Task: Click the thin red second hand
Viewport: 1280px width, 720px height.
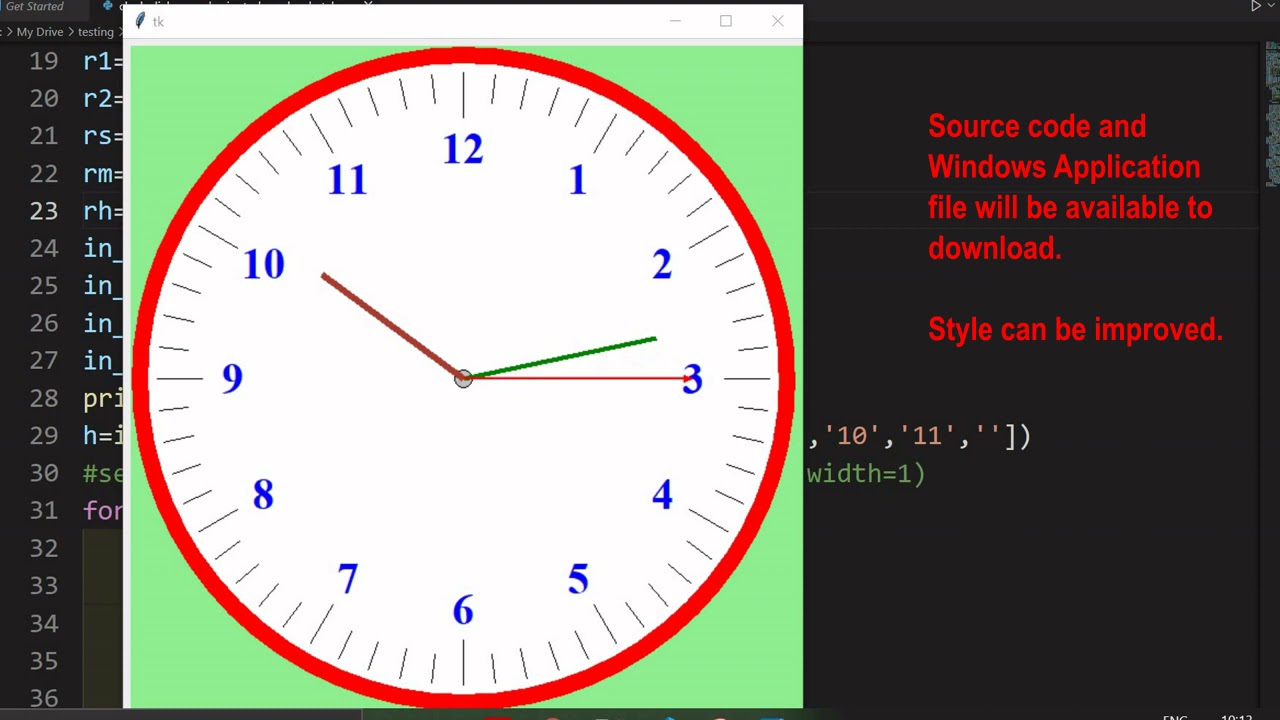Action: coord(580,378)
